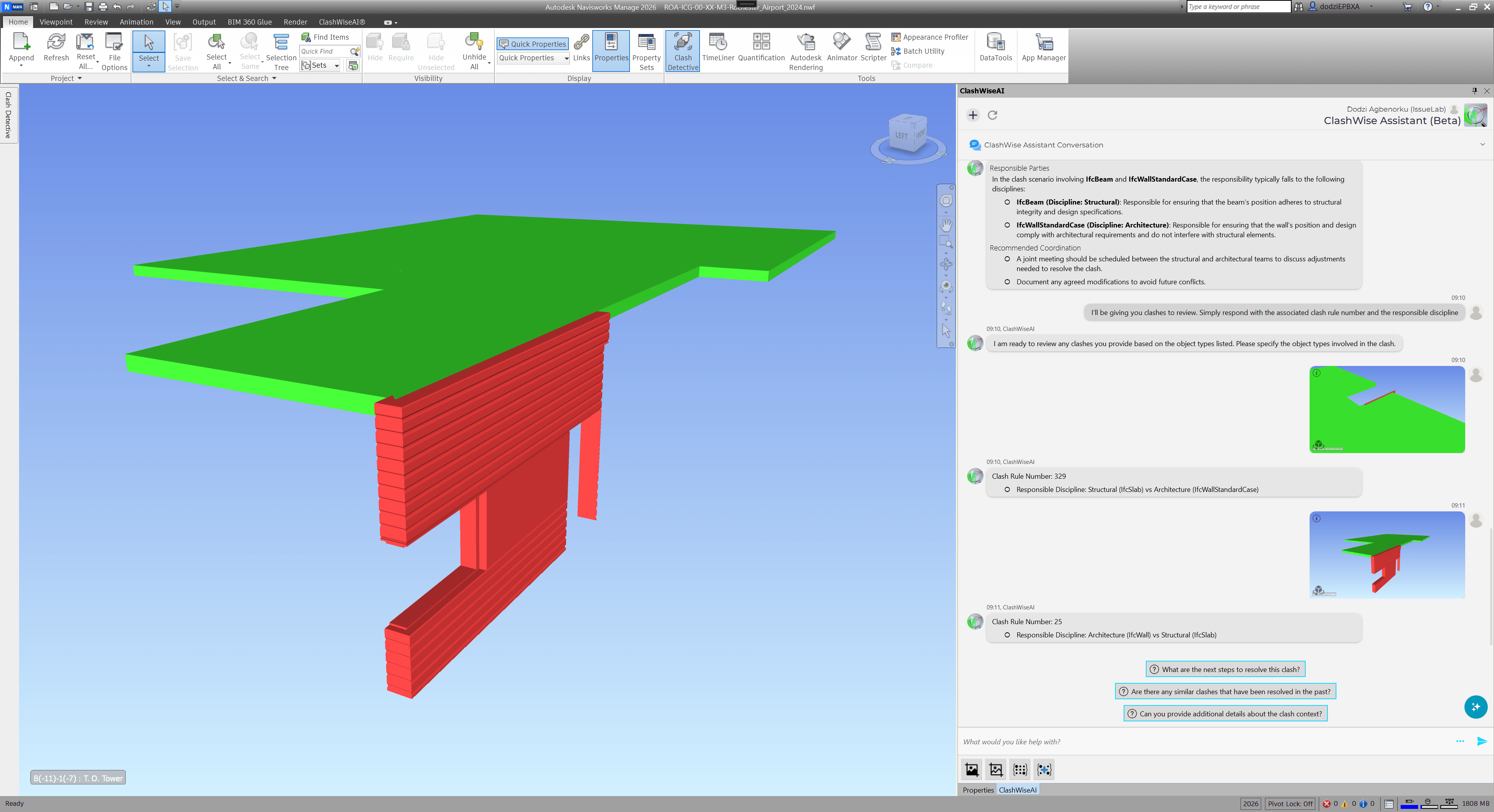Click the ClashWise refresh conversation icon
Image resolution: width=1494 pixels, height=812 pixels.
point(992,115)
